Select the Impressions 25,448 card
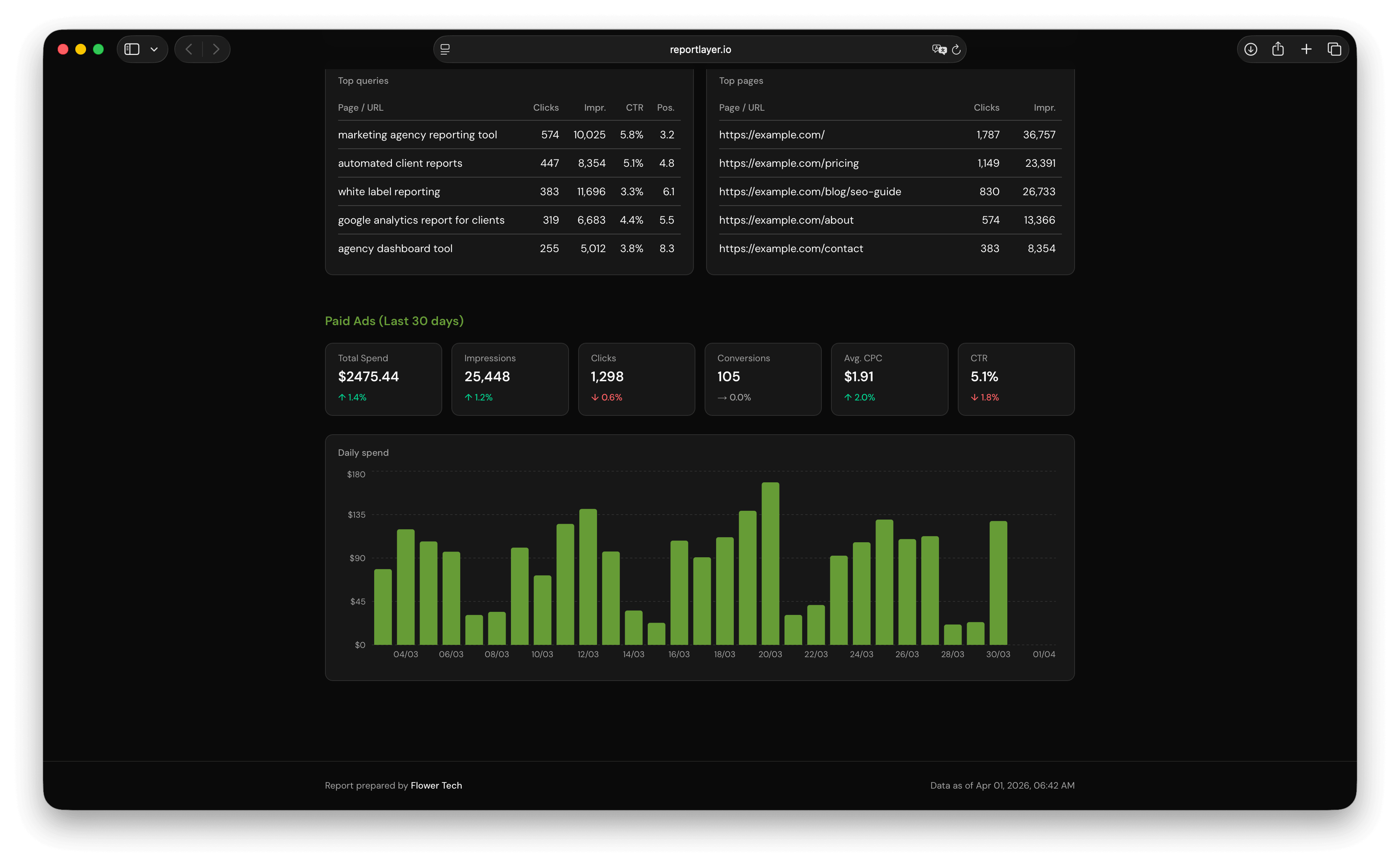1400x867 pixels. (510, 379)
